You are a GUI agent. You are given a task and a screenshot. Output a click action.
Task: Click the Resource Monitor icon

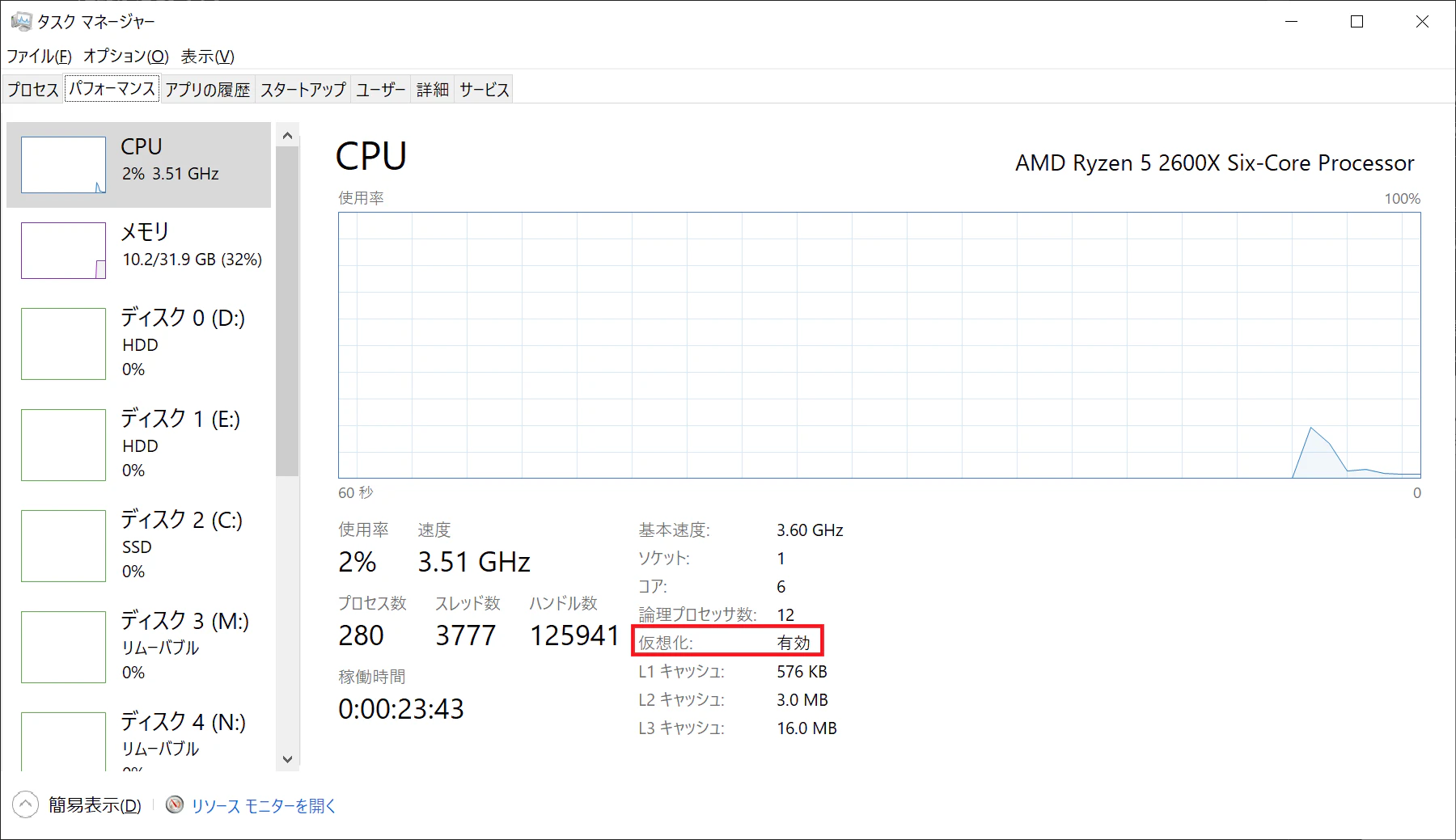(x=174, y=804)
